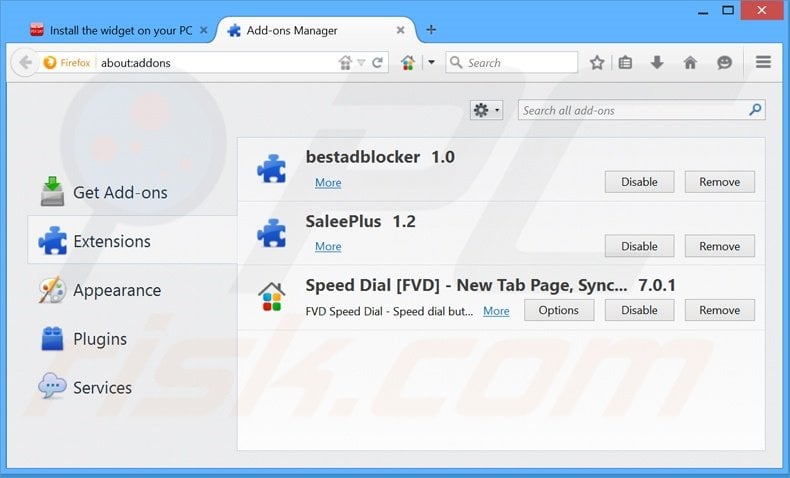Click the magnifier icon in the Search box

[x=456, y=62]
